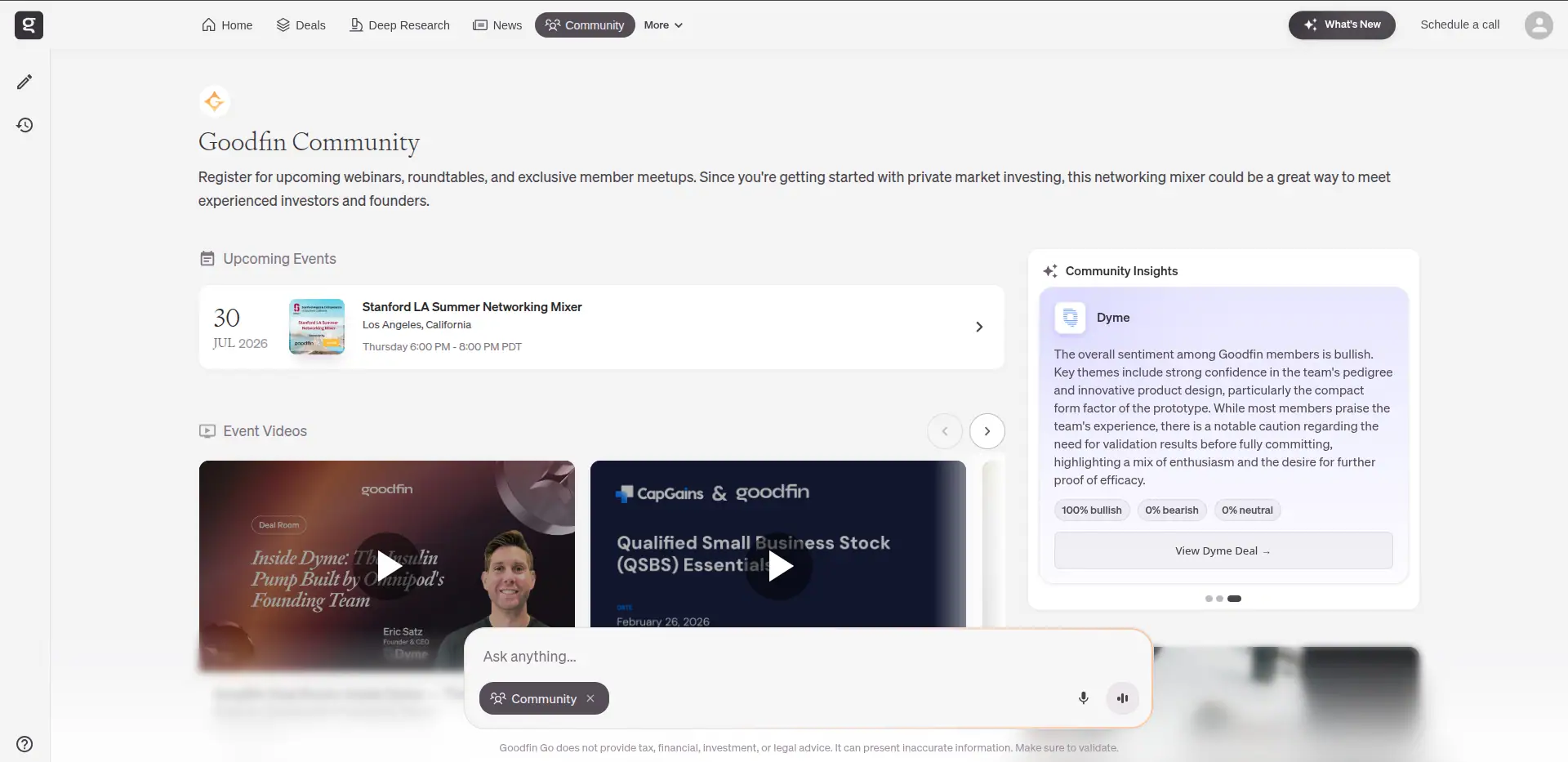1568x762 pixels.
Task: Click the Goodfin Community heading
Action: pyautogui.click(x=309, y=142)
